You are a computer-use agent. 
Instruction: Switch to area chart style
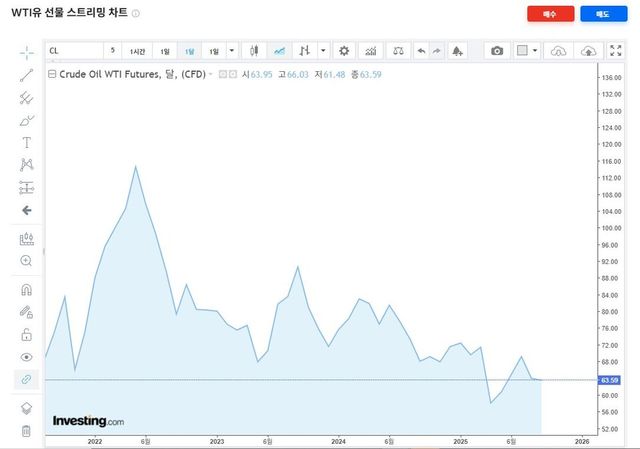[280, 51]
